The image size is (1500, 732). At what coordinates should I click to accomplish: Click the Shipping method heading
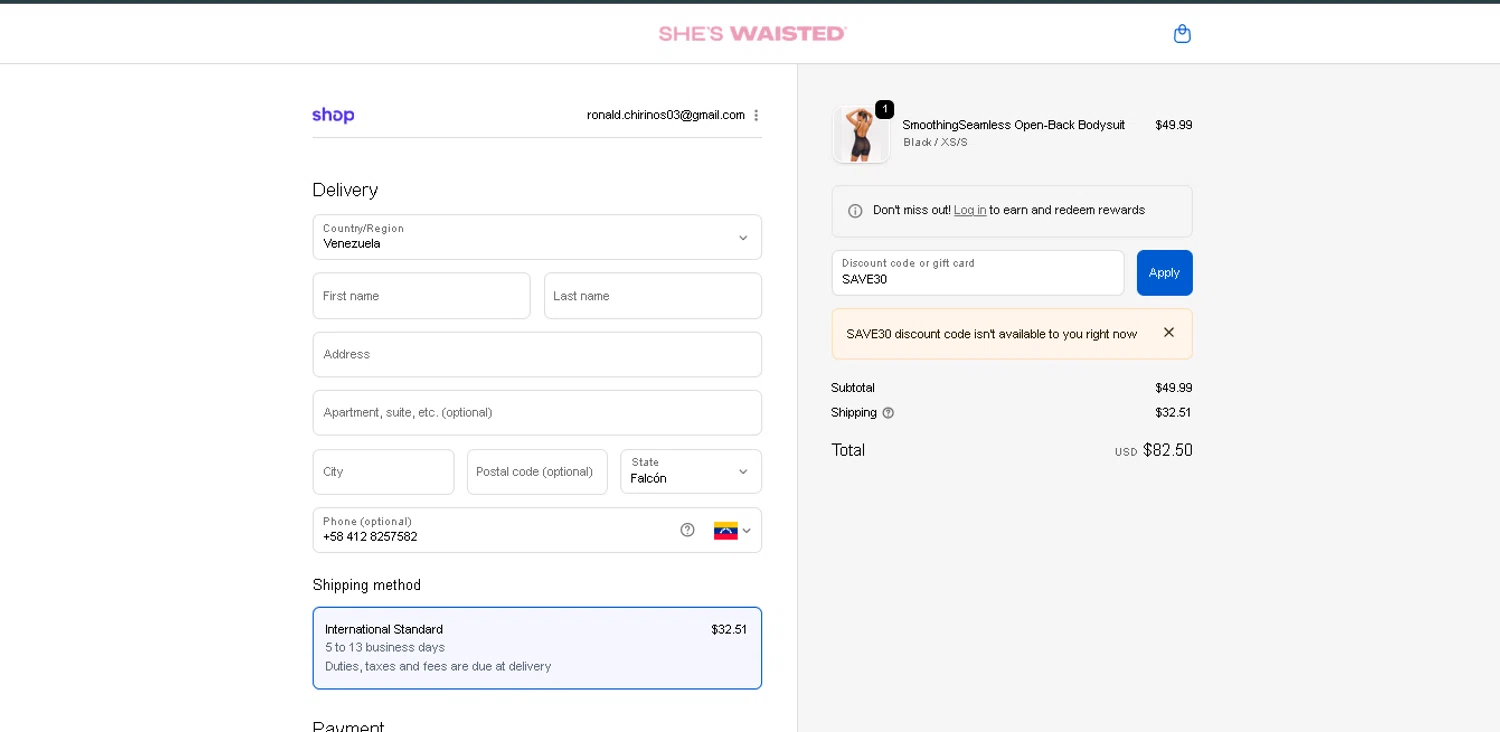[367, 585]
